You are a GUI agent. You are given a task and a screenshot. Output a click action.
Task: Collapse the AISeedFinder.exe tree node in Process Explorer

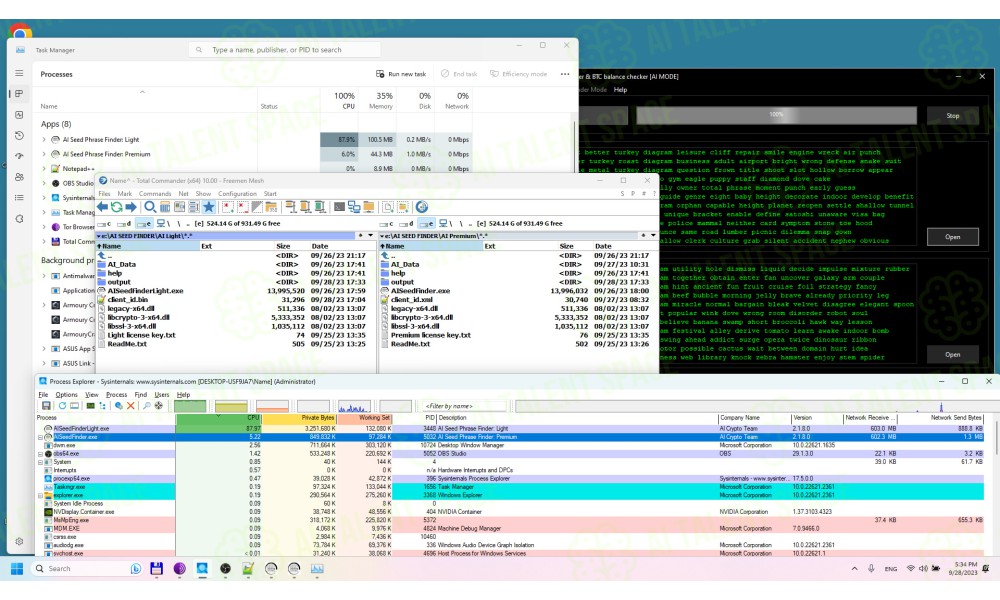click(x=40, y=437)
